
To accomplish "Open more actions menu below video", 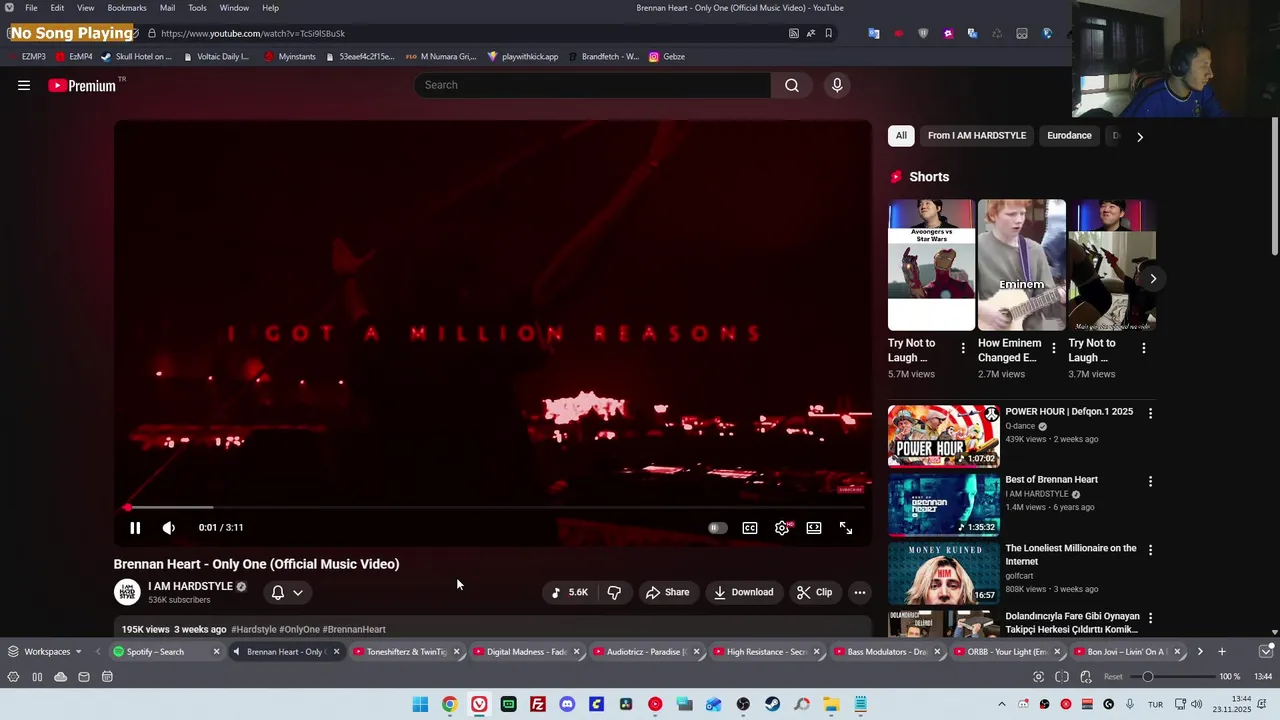I will (859, 592).
